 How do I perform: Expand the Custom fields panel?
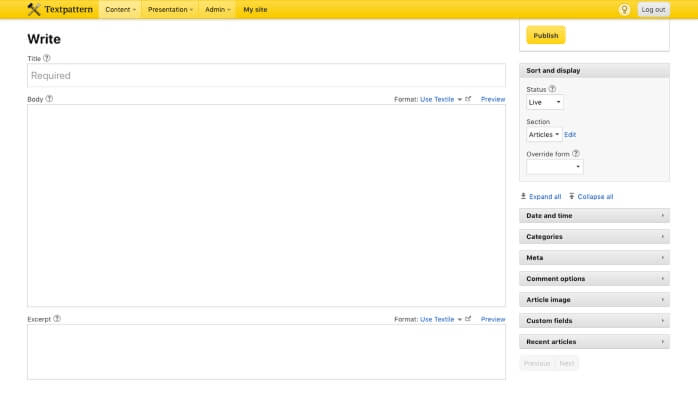pyautogui.click(x=594, y=320)
